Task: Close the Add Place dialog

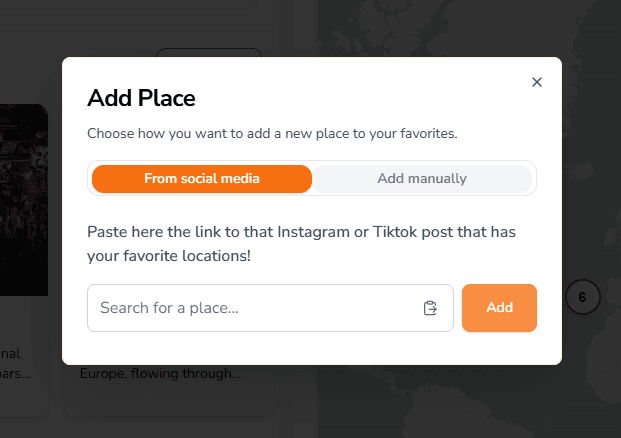Action: [537, 82]
